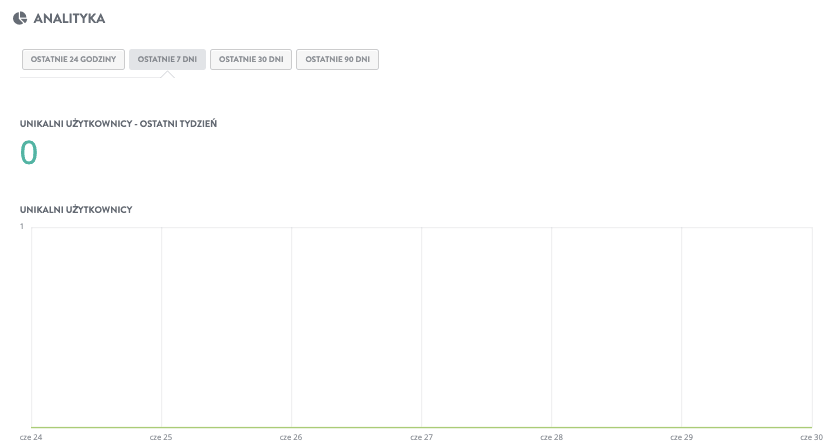Select the Ostatnie 7 dni tab
This screenshot has height=448, width=838.
[167, 59]
